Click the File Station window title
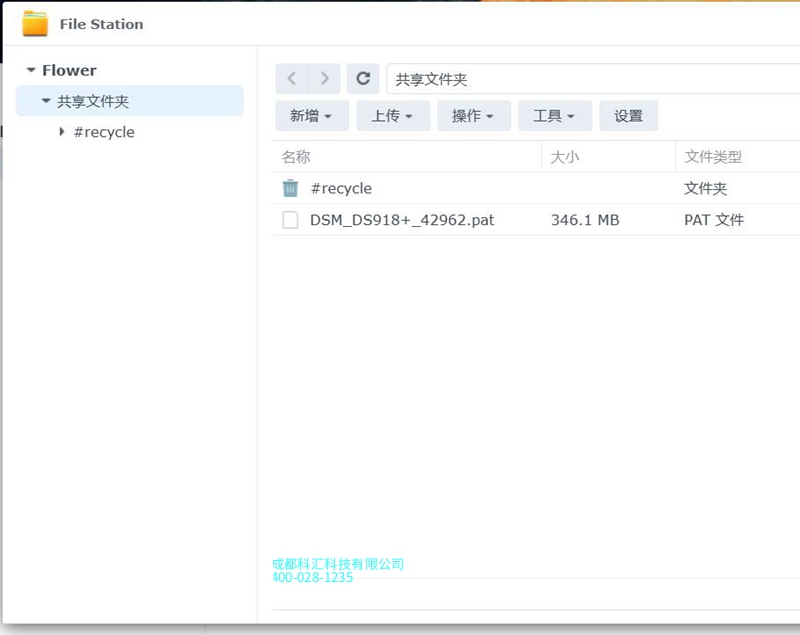 pyautogui.click(x=101, y=24)
